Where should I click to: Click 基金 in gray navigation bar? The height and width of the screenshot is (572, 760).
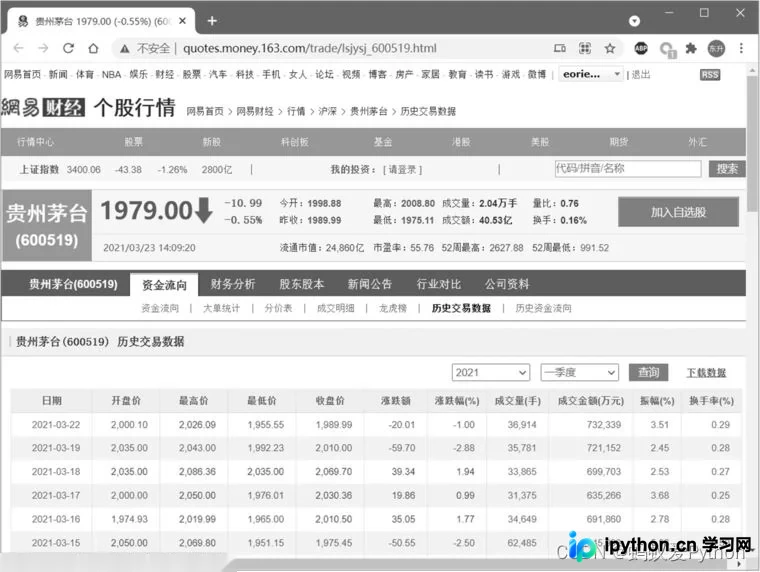pyautogui.click(x=383, y=142)
